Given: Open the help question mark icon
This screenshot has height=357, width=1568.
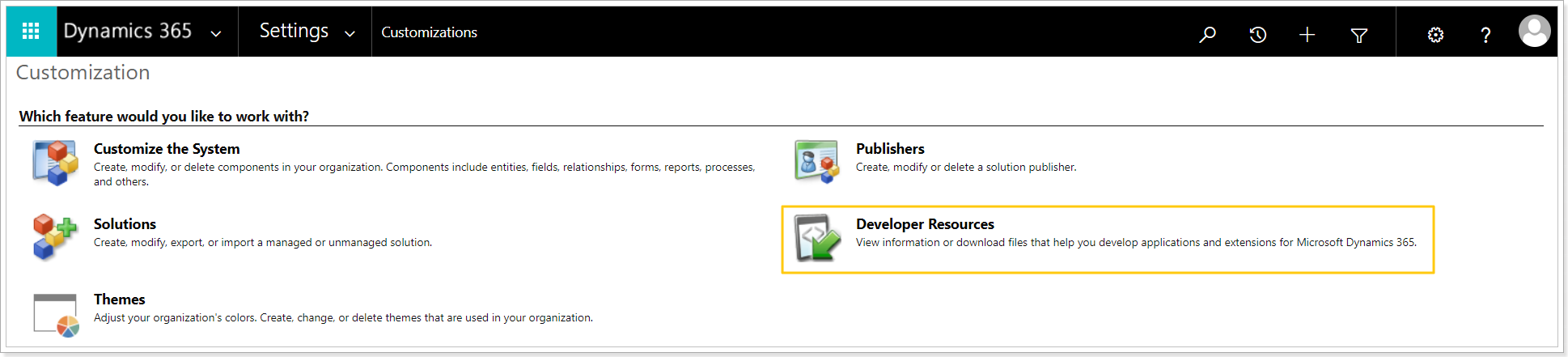Looking at the screenshot, I should tap(1485, 35).
